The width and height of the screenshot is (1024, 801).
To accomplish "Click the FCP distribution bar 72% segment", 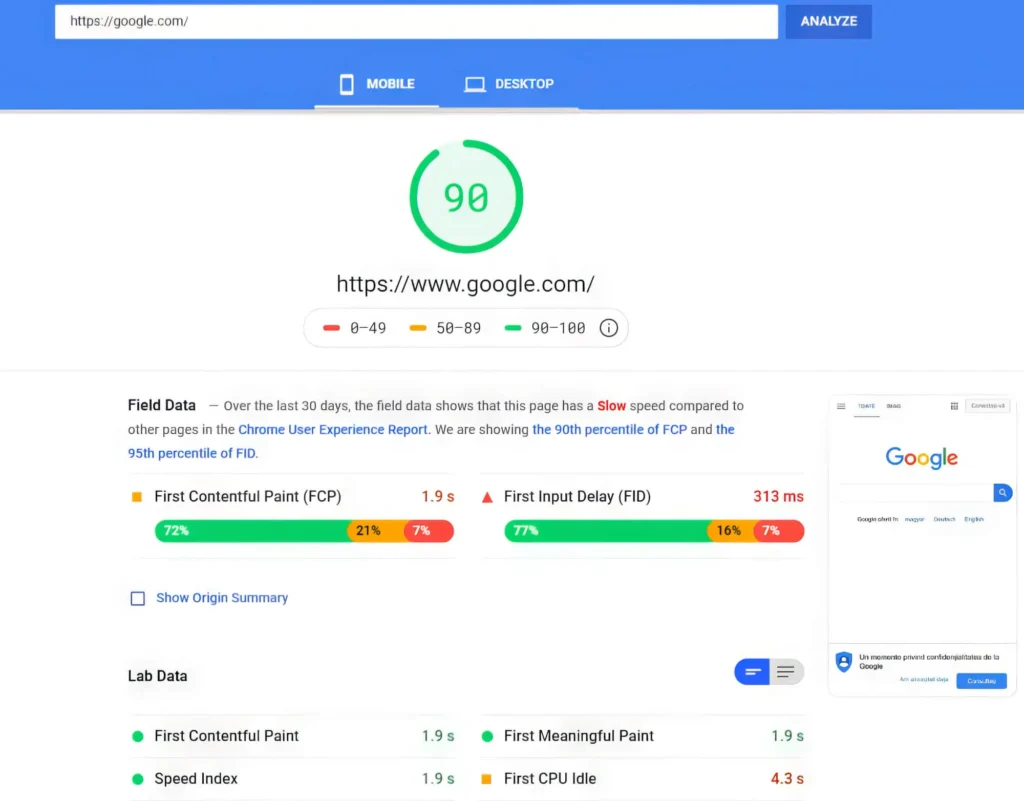I will click(251, 531).
